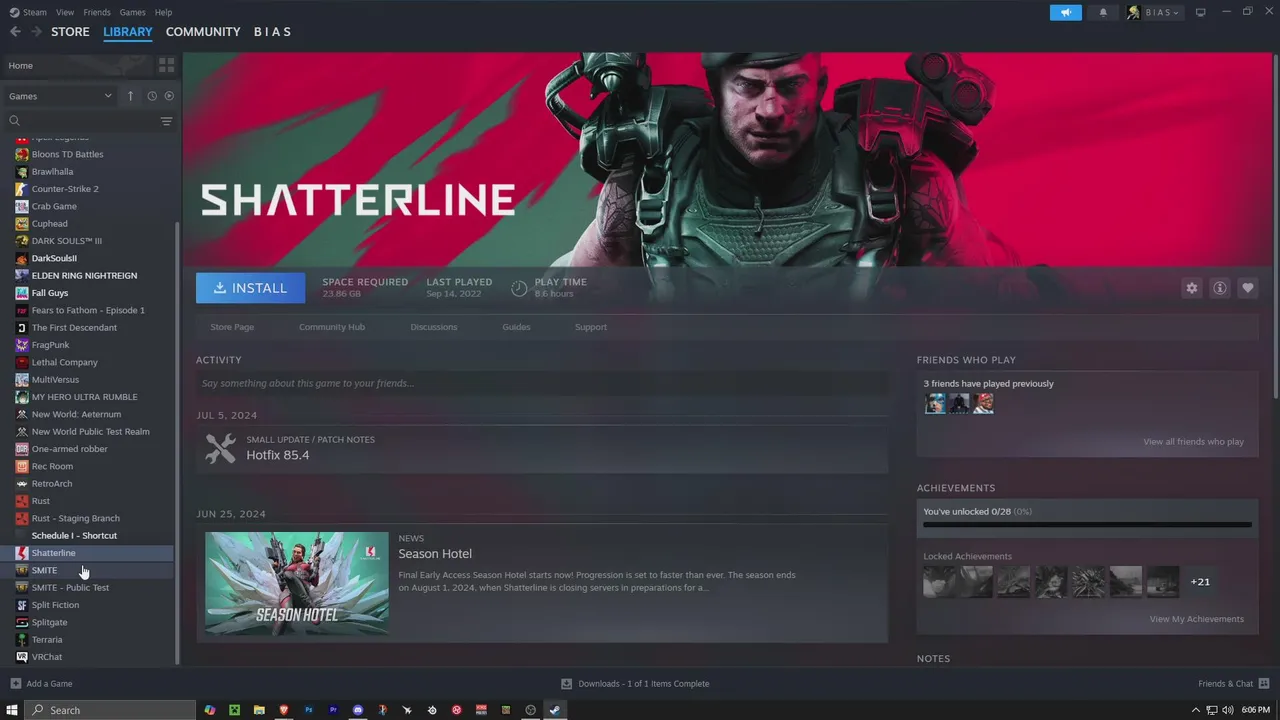Show the +21 more locked achievements
The height and width of the screenshot is (720, 1280).
(x=1200, y=582)
